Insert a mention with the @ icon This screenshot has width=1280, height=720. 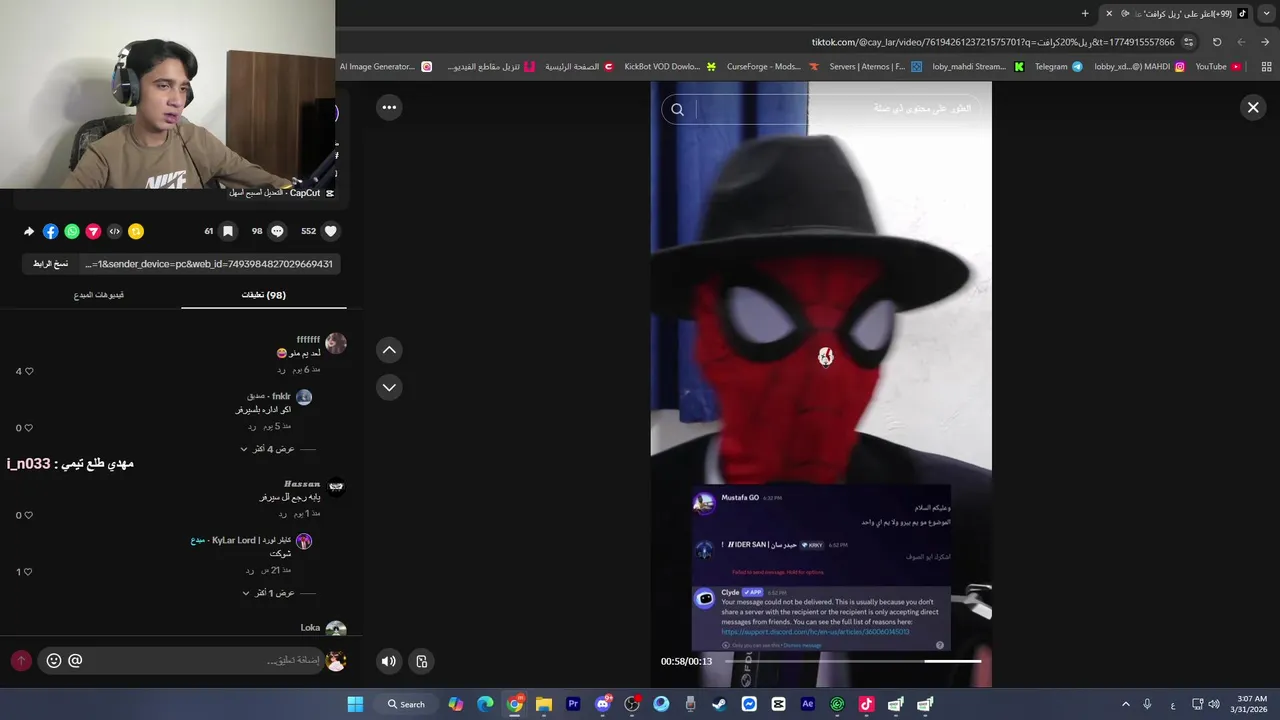pos(75,661)
